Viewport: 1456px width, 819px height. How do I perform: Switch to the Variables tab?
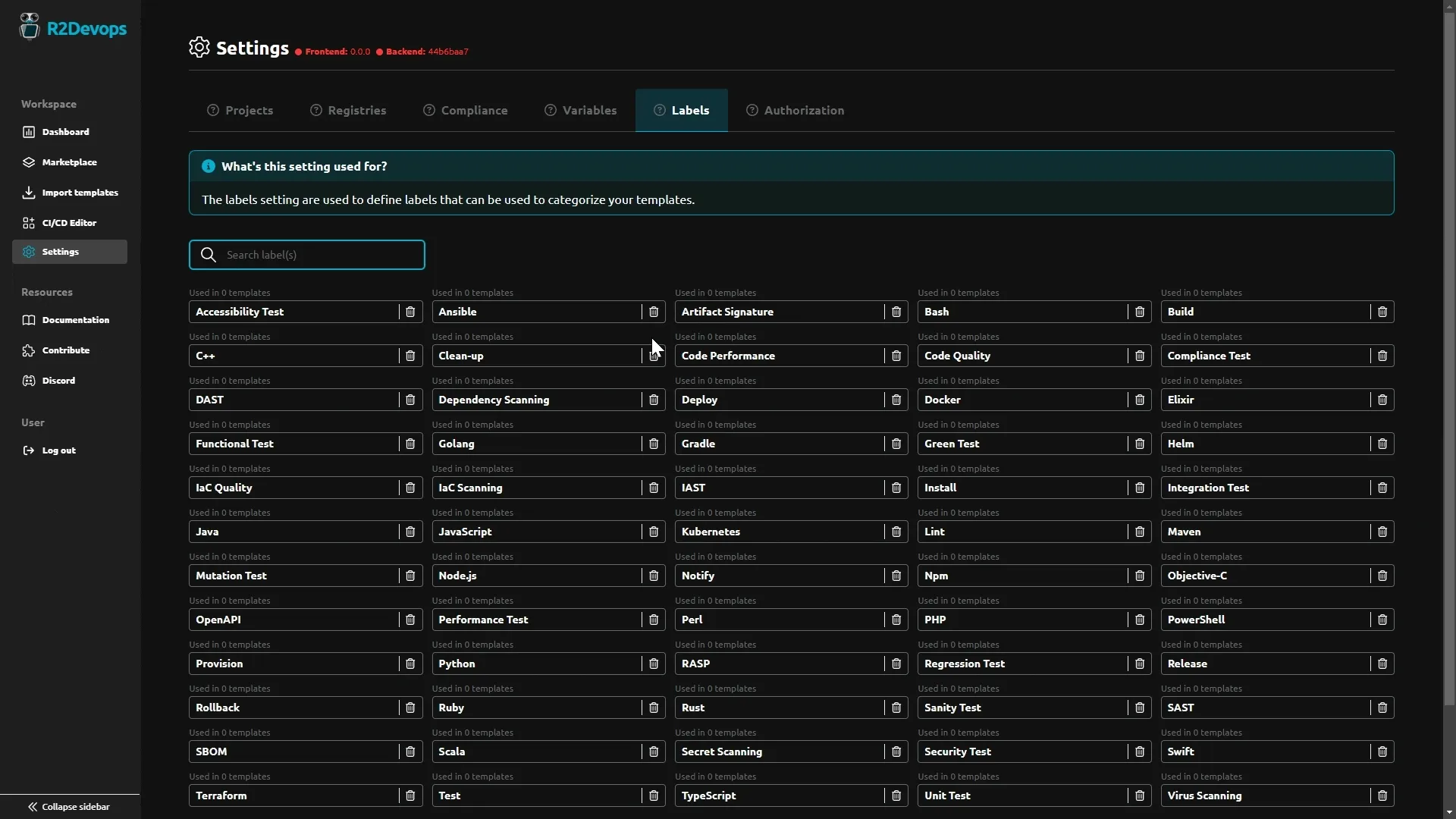[580, 110]
